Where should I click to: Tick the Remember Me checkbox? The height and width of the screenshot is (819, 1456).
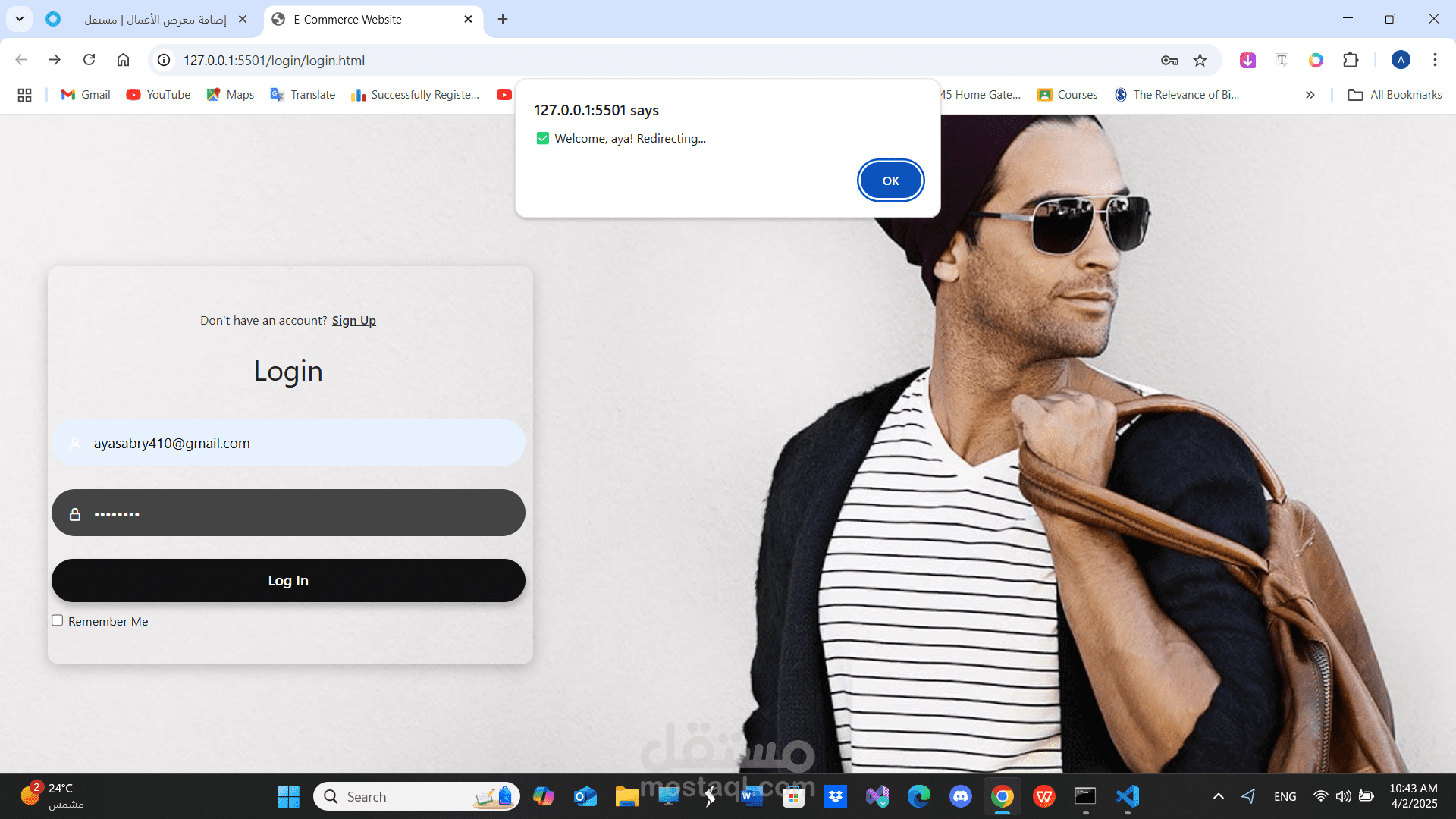57,620
